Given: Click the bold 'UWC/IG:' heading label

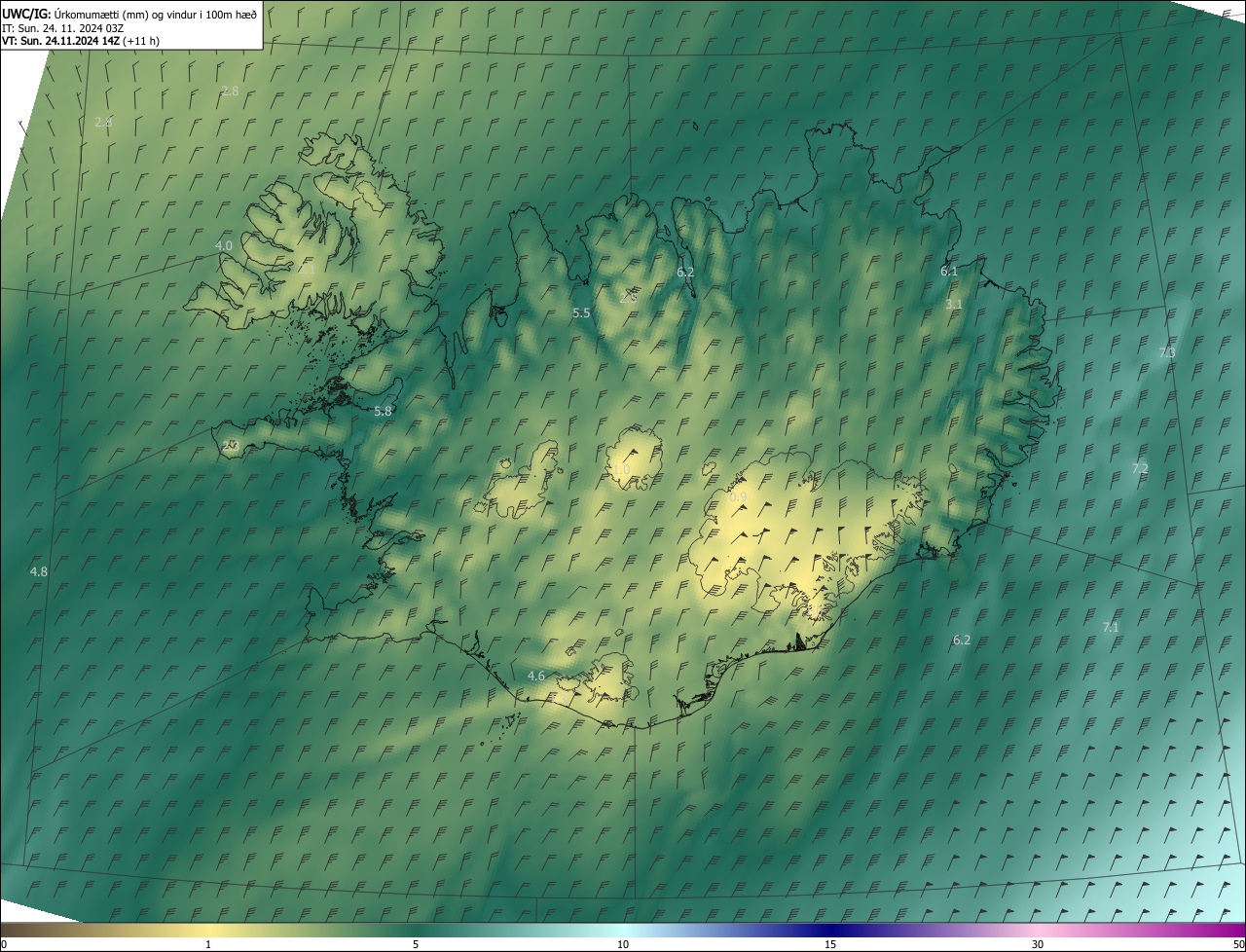Looking at the screenshot, I should [x=26, y=14].
